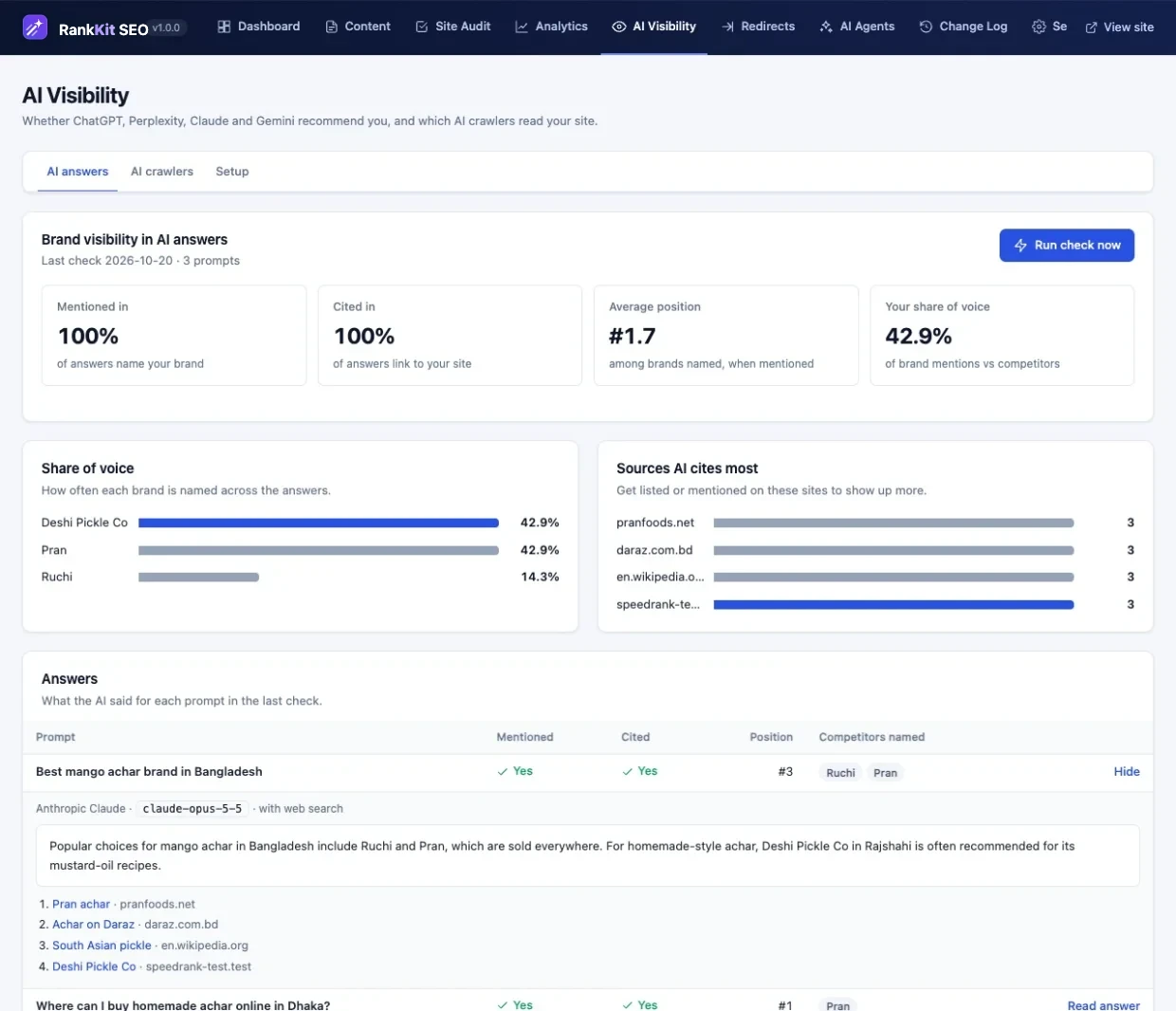Viewport: 1176px width, 1011px height.
Task: Click the speedrank-te... blue source bar
Action: click(893, 604)
